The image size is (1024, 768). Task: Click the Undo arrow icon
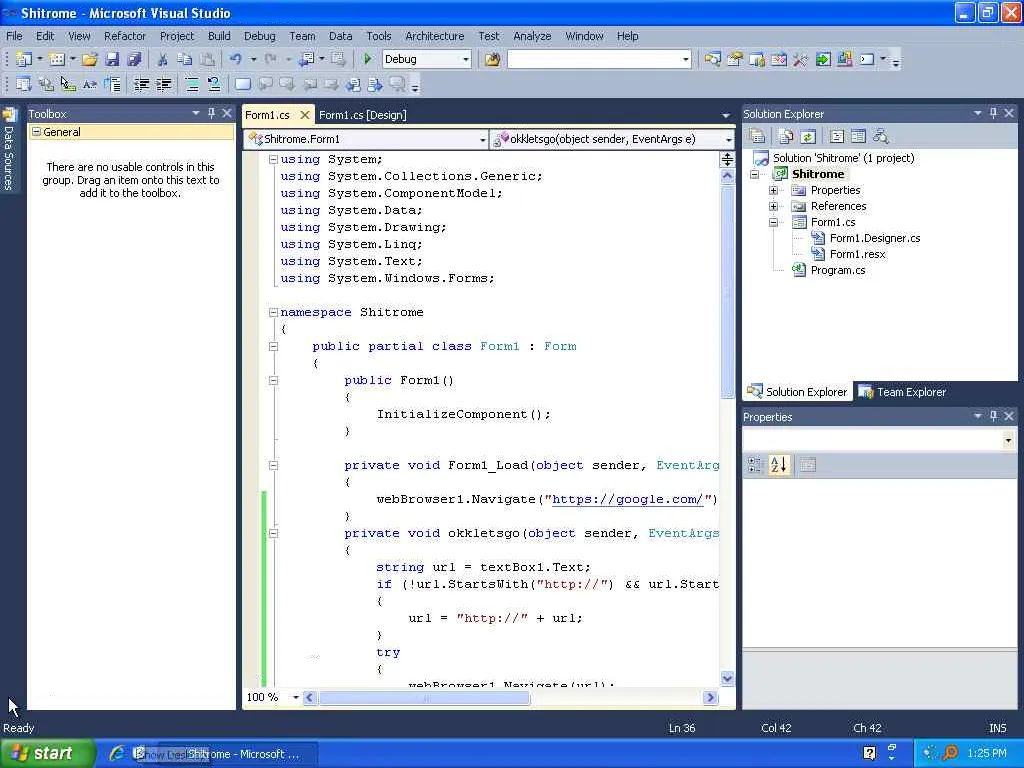tap(235, 60)
